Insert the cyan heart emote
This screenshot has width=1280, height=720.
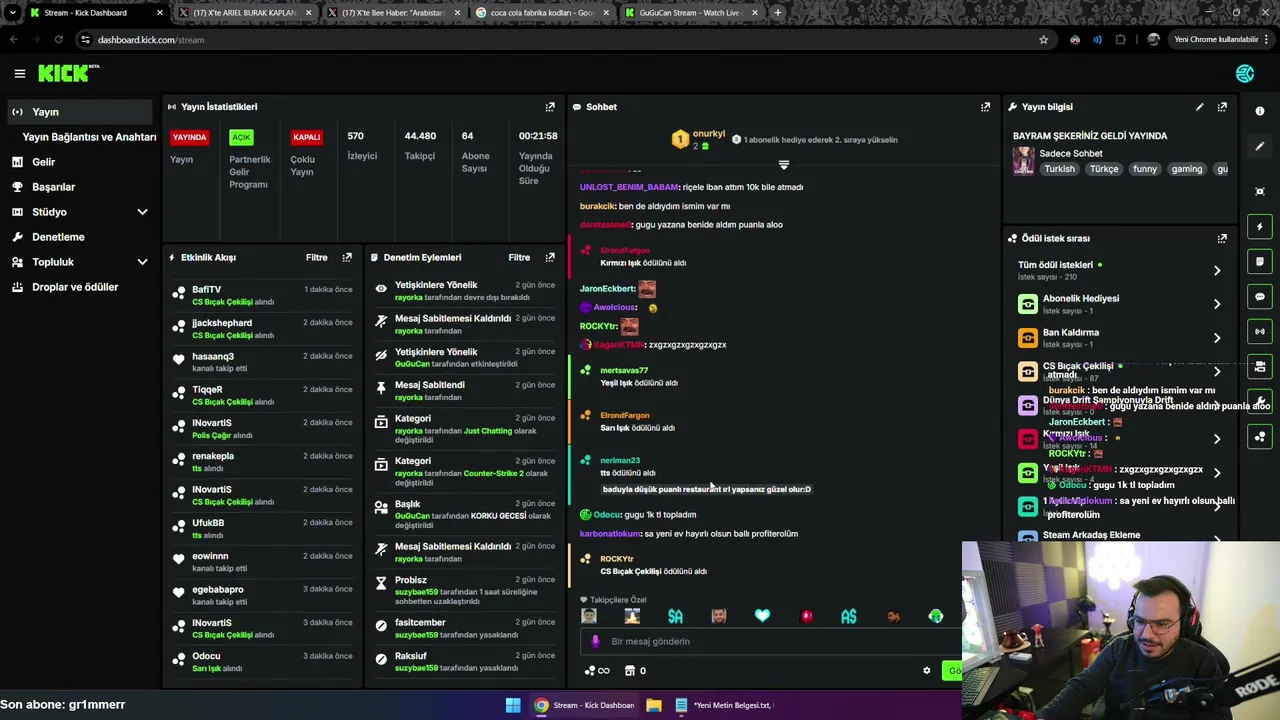click(762, 616)
